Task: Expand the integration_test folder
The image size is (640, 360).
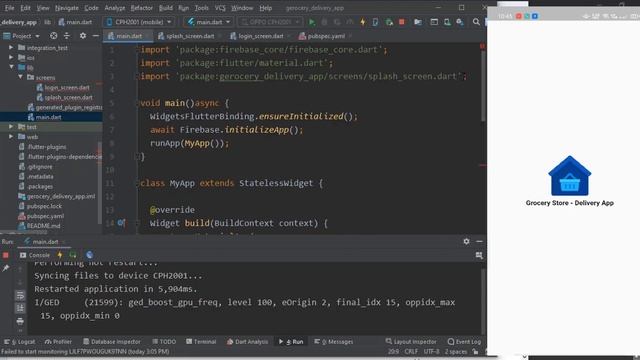Action: click(11, 47)
